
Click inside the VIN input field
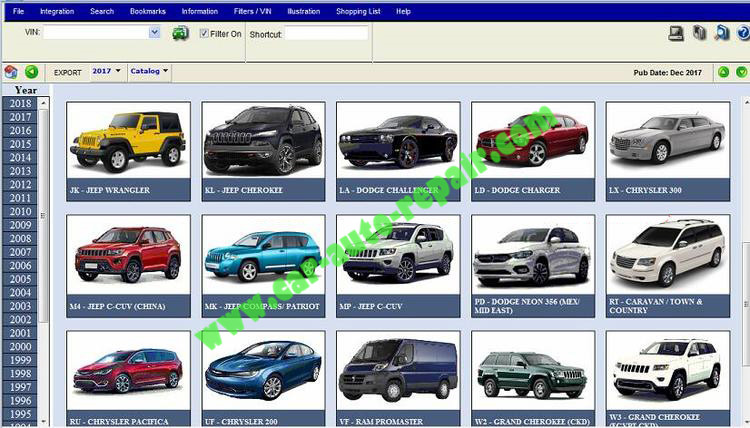coord(96,33)
